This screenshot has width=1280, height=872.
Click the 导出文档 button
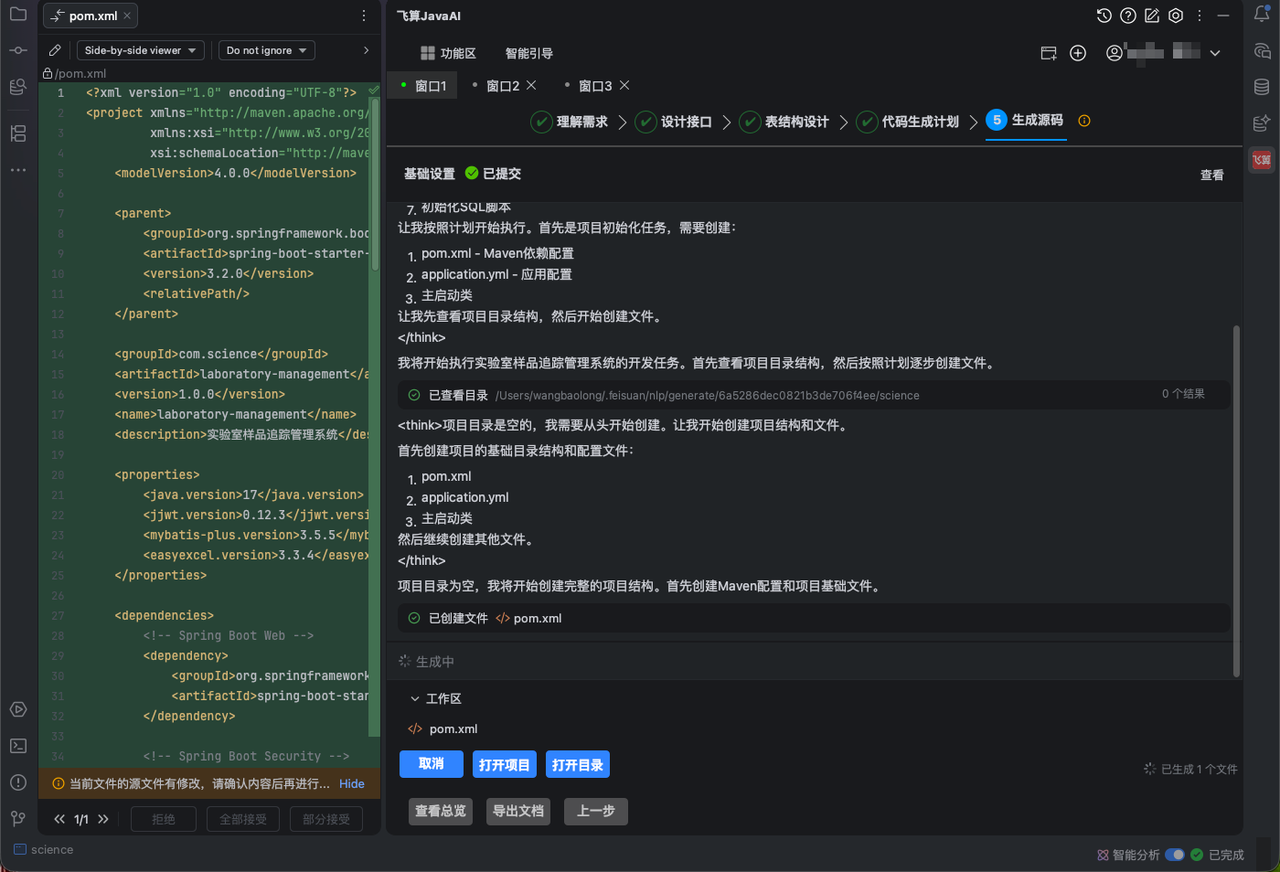click(518, 811)
